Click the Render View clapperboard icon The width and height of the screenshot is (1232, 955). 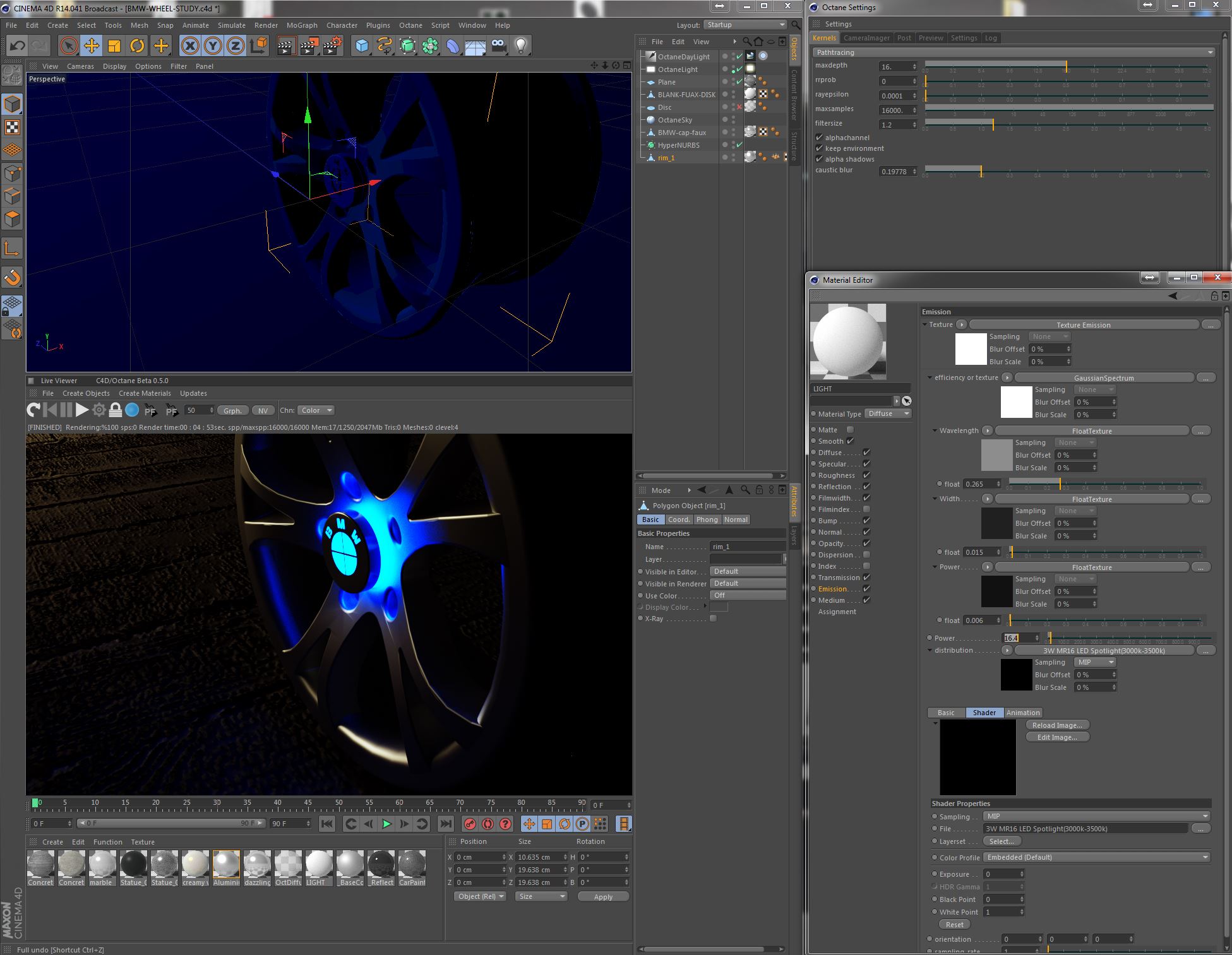[x=286, y=45]
